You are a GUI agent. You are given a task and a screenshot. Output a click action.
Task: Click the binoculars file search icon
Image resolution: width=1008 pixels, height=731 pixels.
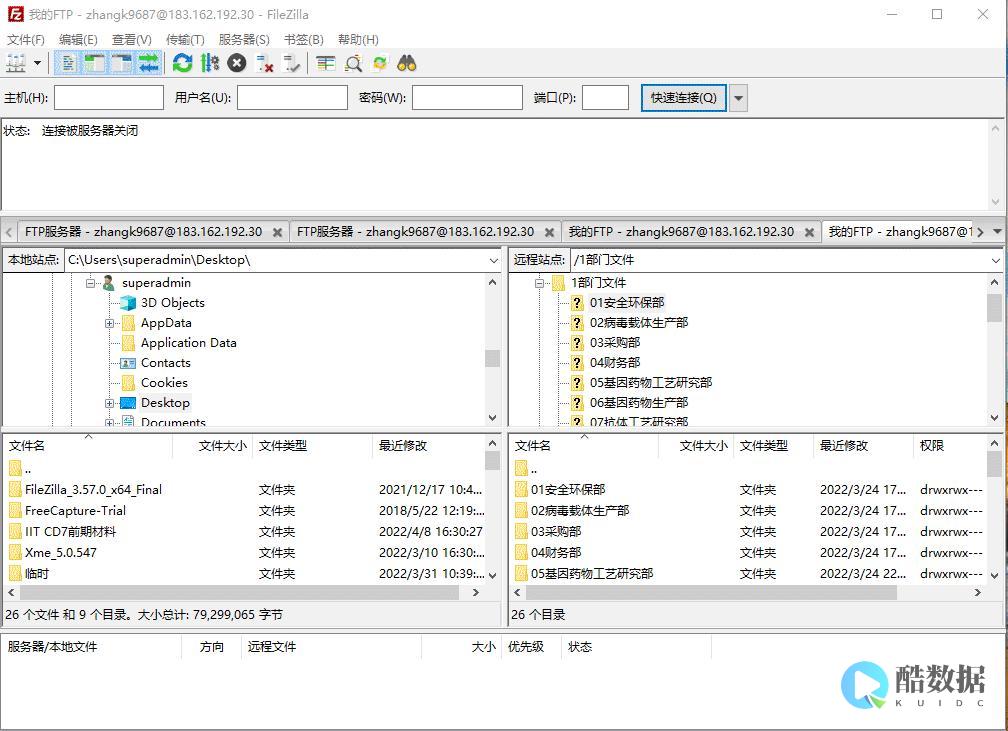click(406, 64)
